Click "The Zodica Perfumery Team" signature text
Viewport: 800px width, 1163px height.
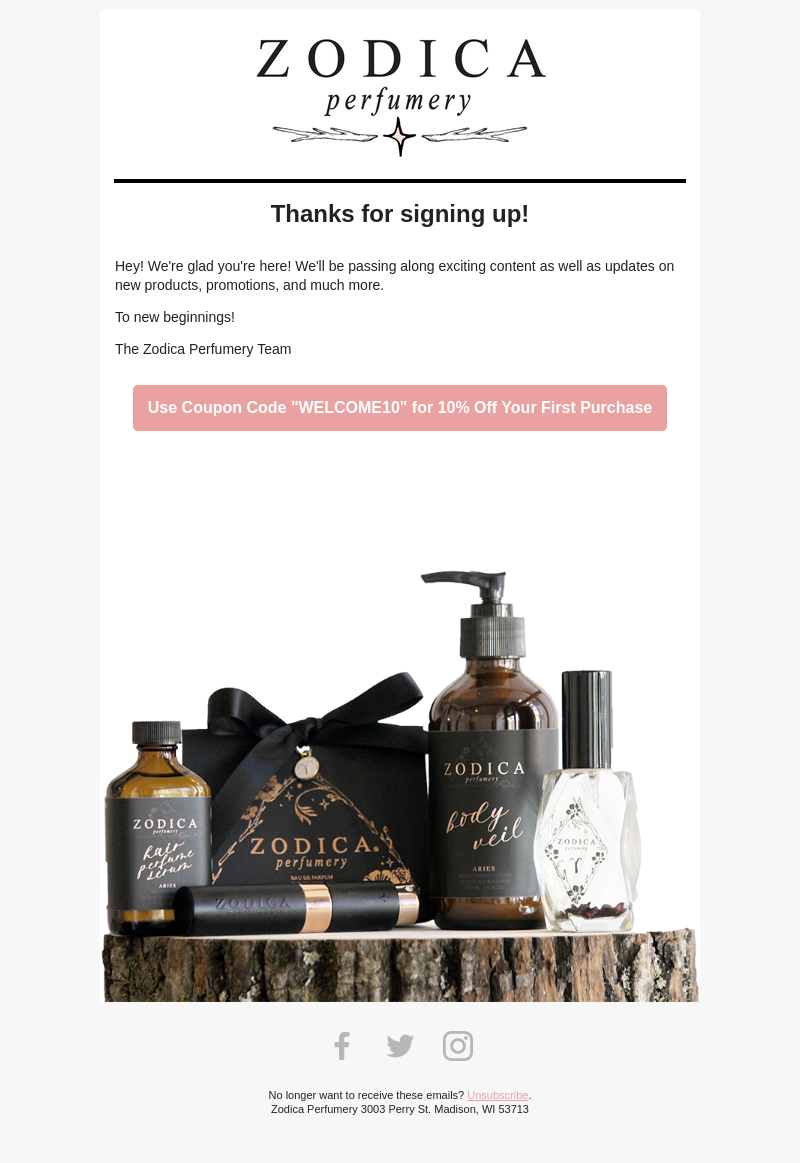coord(203,349)
